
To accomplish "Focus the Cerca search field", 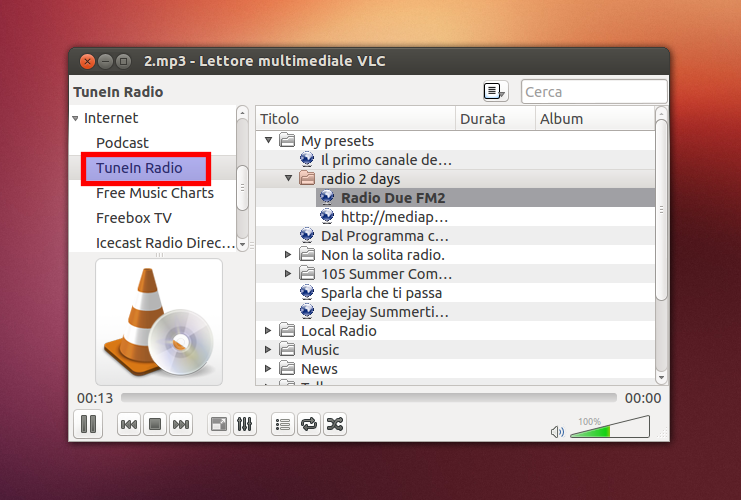I will click(594, 92).
